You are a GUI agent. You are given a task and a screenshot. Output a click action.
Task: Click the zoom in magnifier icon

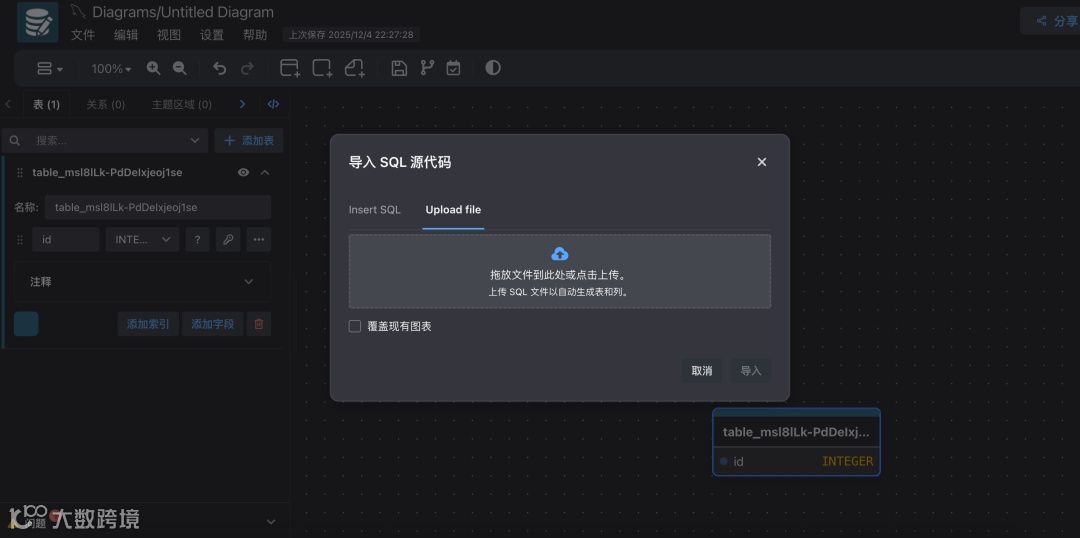154,68
